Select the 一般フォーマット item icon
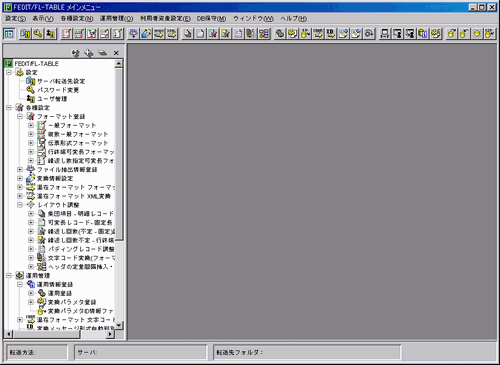This screenshot has height=365, width=500. 41,125
